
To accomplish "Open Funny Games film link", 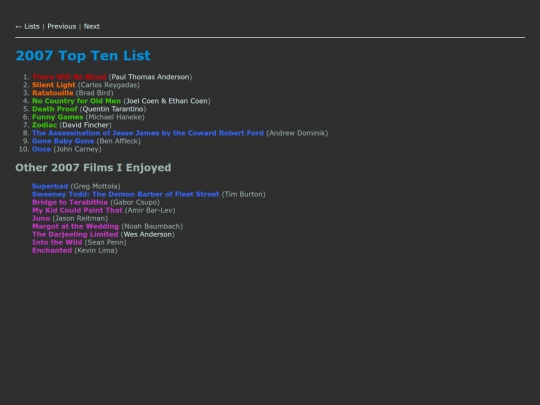I will pyautogui.click(x=58, y=117).
